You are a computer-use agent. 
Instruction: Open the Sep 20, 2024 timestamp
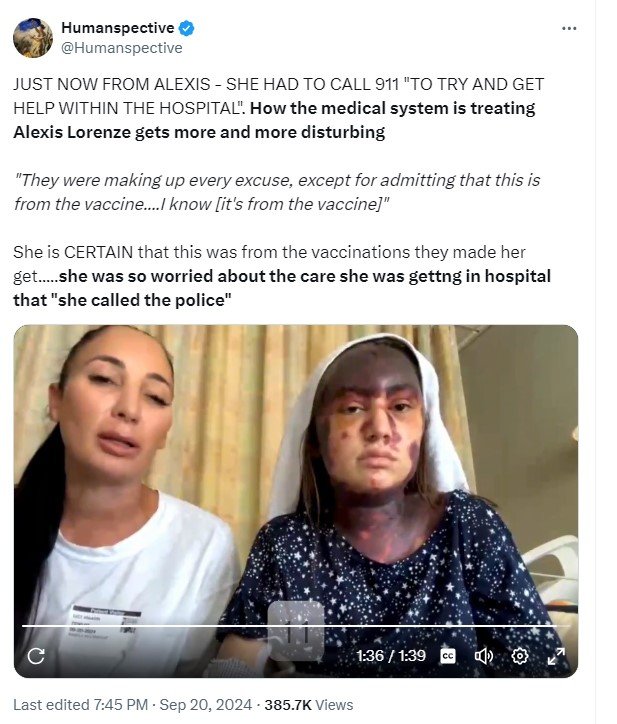pyautogui.click(x=206, y=705)
